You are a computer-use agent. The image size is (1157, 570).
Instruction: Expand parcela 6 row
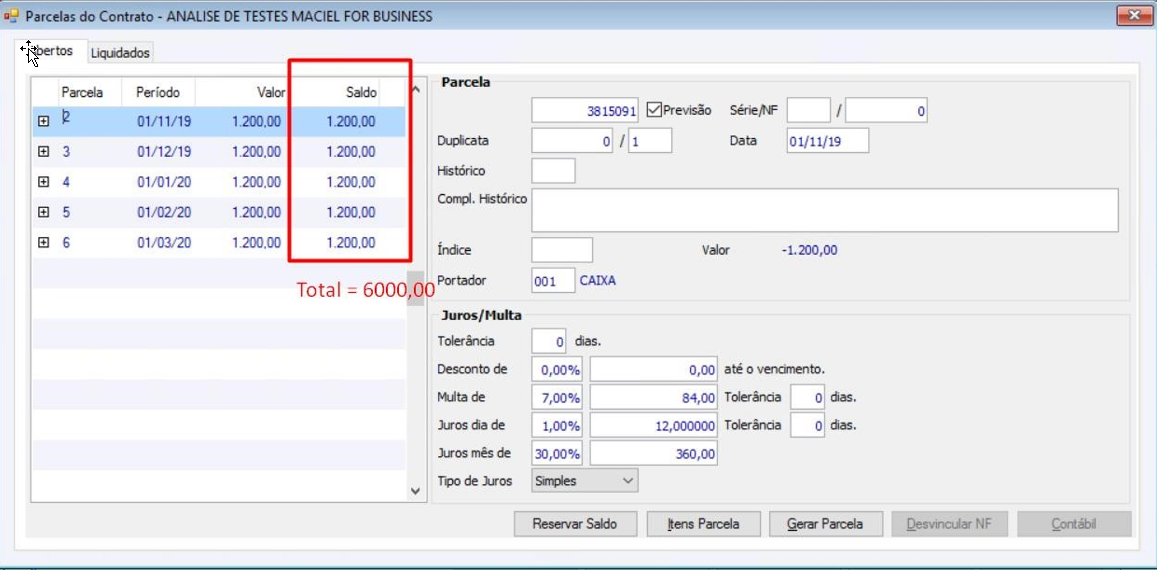click(x=44, y=242)
